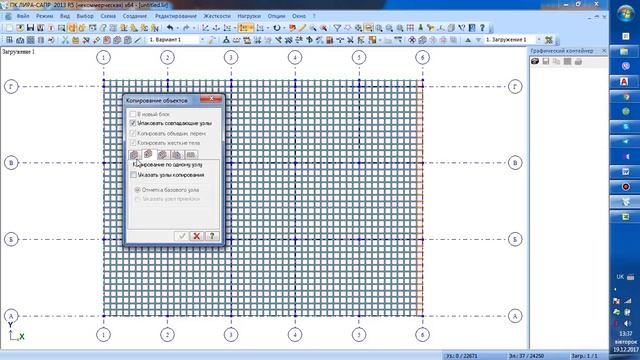
Task: Click the context help arrow-question icon
Action: coord(462,28)
